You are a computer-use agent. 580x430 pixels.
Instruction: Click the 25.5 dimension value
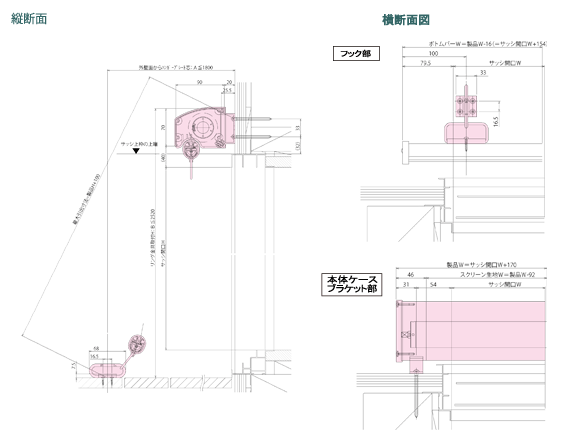pos(227,90)
